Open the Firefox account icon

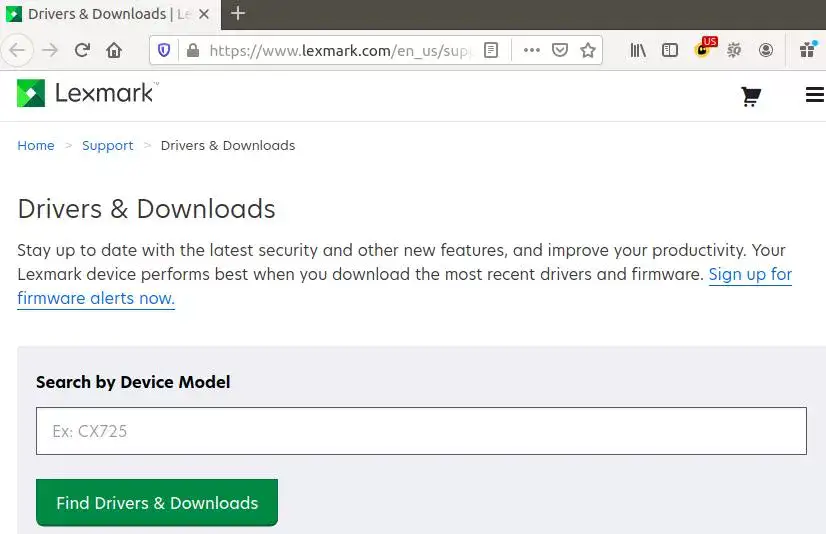(766, 51)
